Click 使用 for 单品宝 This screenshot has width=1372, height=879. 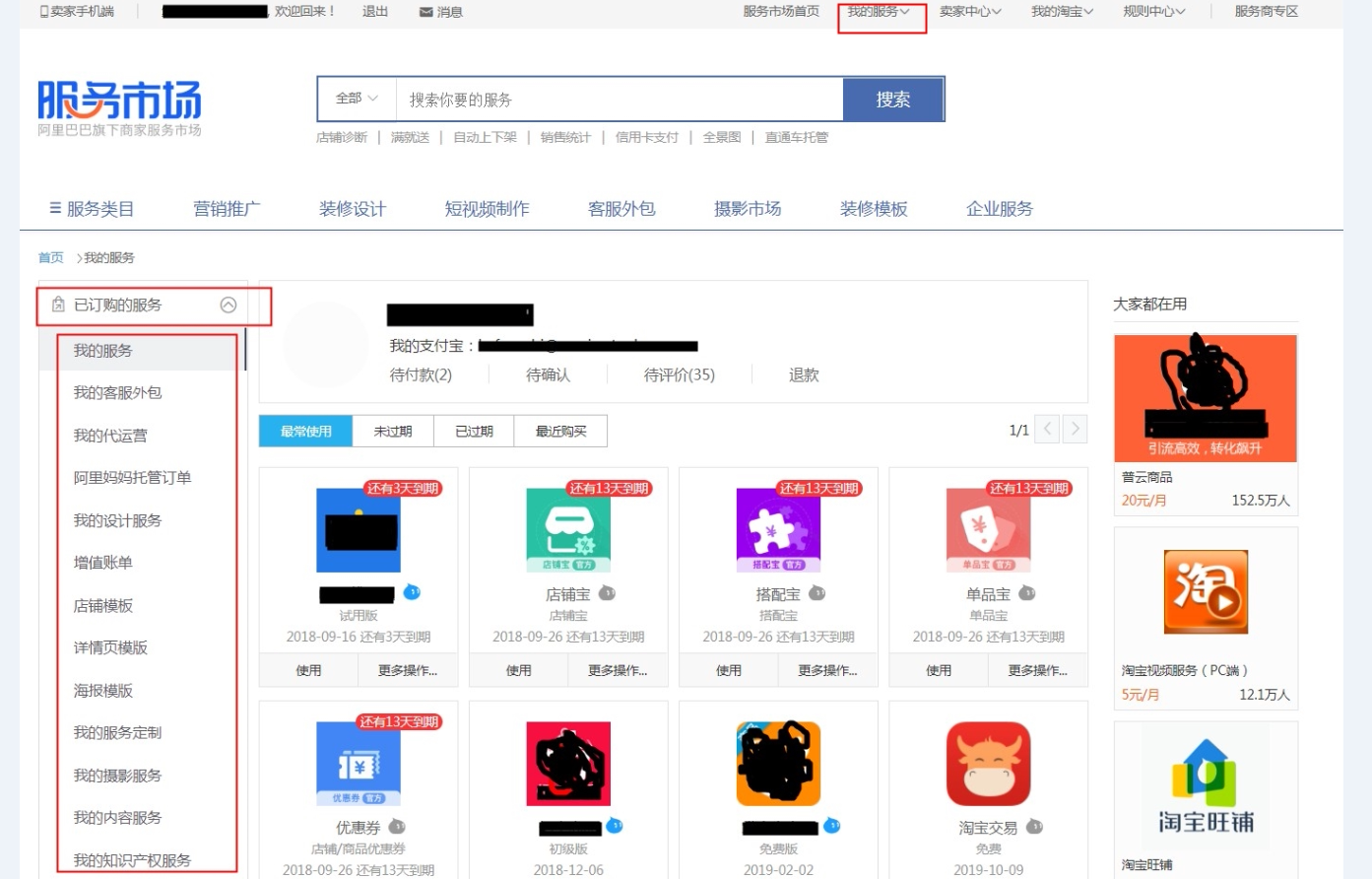coord(939,670)
